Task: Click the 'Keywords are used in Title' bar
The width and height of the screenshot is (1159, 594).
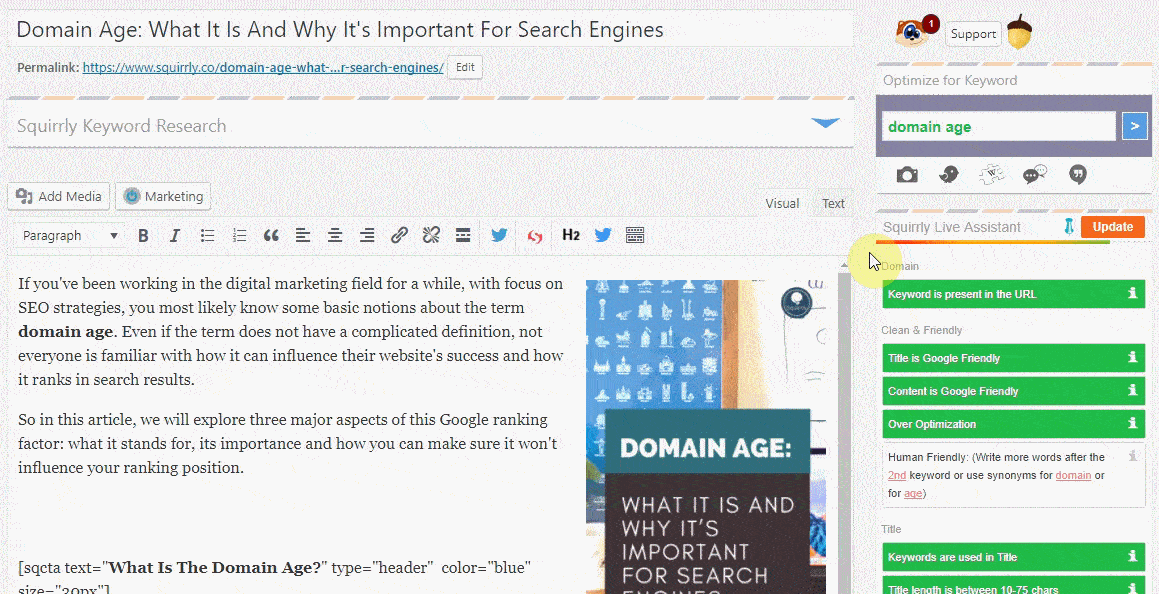Action: pos(1013,557)
